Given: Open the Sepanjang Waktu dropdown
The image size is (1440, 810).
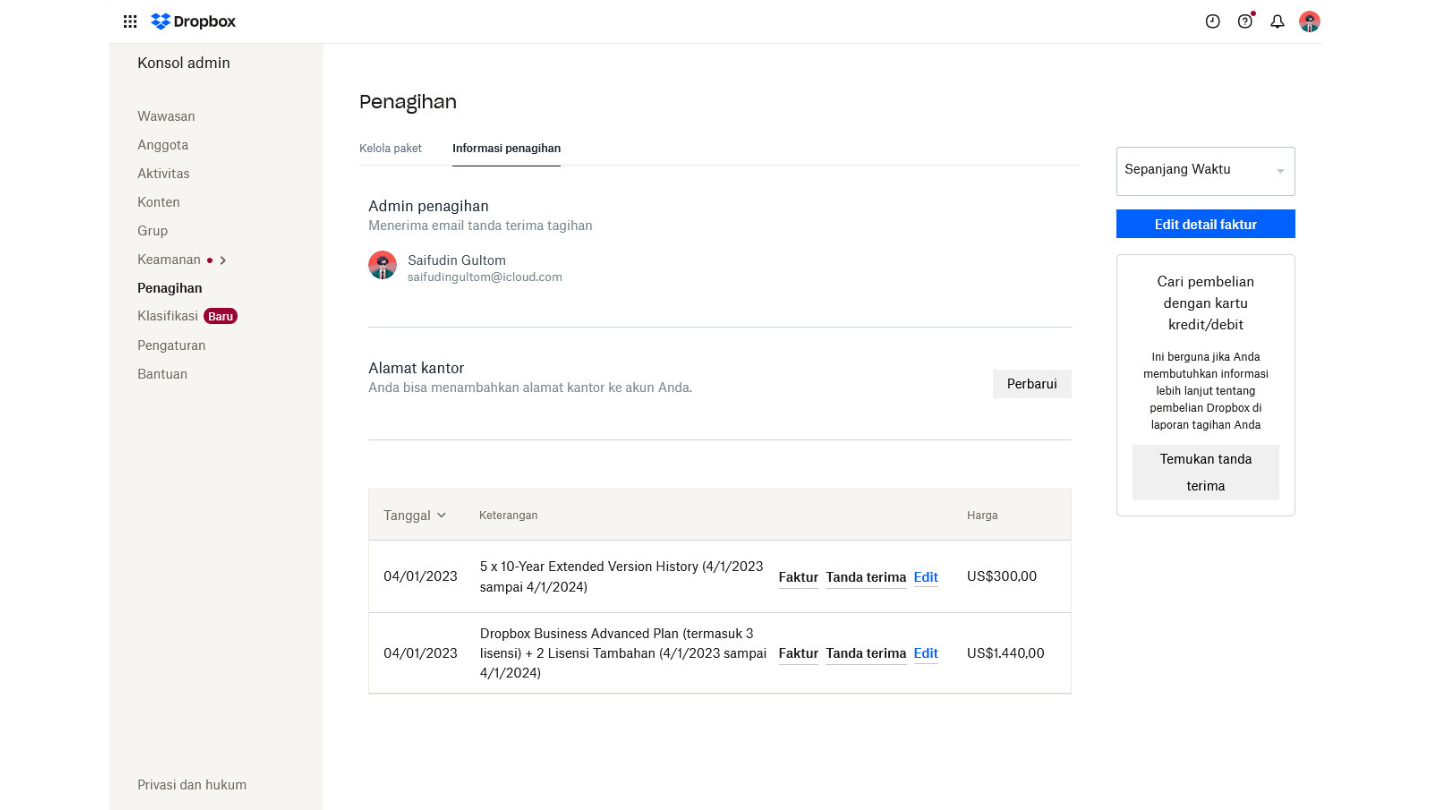Looking at the screenshot, I should 1205,171.
